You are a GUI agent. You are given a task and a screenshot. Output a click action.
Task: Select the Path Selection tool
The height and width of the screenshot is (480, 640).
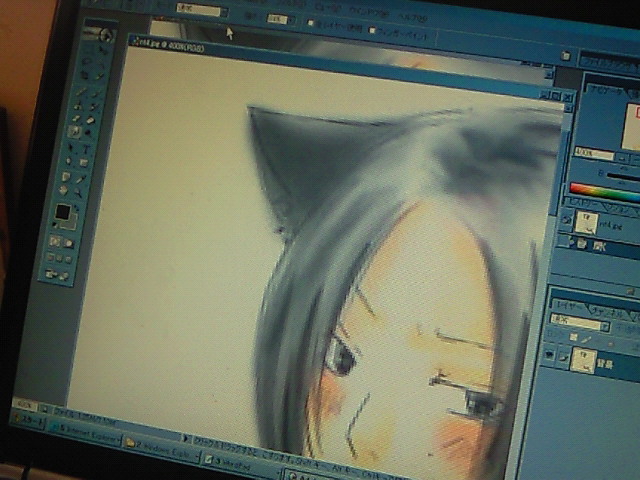click(x=72, y=147)
